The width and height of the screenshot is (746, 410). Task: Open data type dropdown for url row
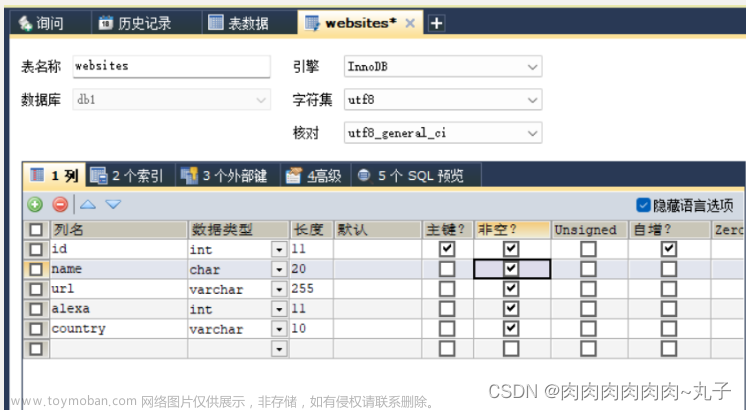tap(279, 289)
